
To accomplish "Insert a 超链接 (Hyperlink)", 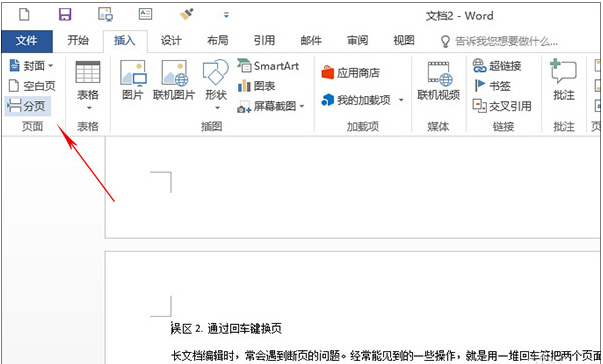I will (x=497, y=66).
